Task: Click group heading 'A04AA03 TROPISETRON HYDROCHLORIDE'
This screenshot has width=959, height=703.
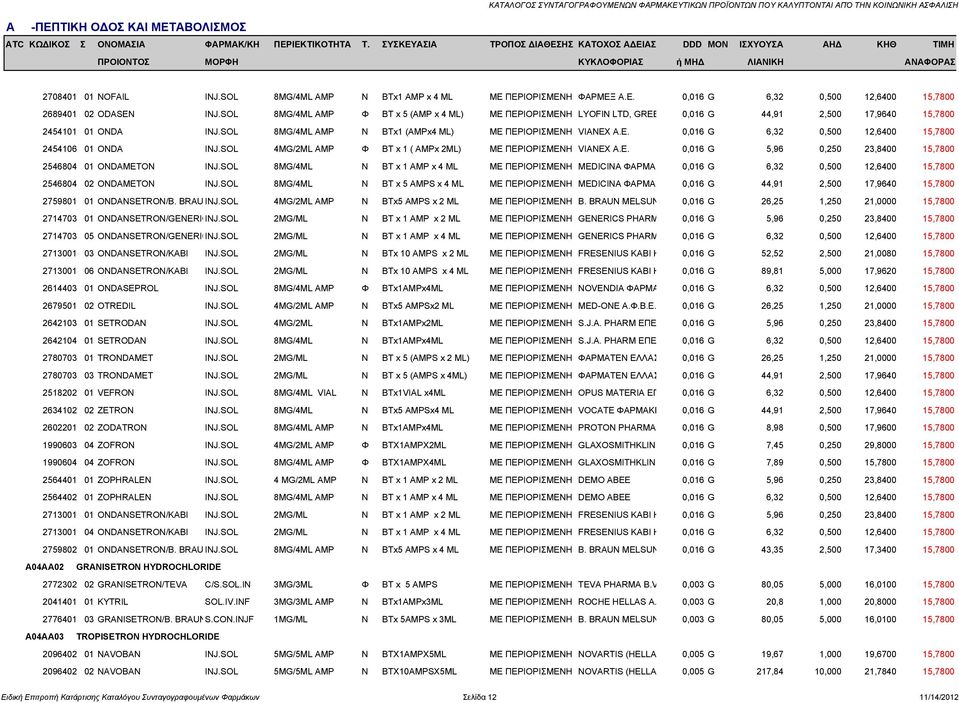Action: tap(122, 637)
